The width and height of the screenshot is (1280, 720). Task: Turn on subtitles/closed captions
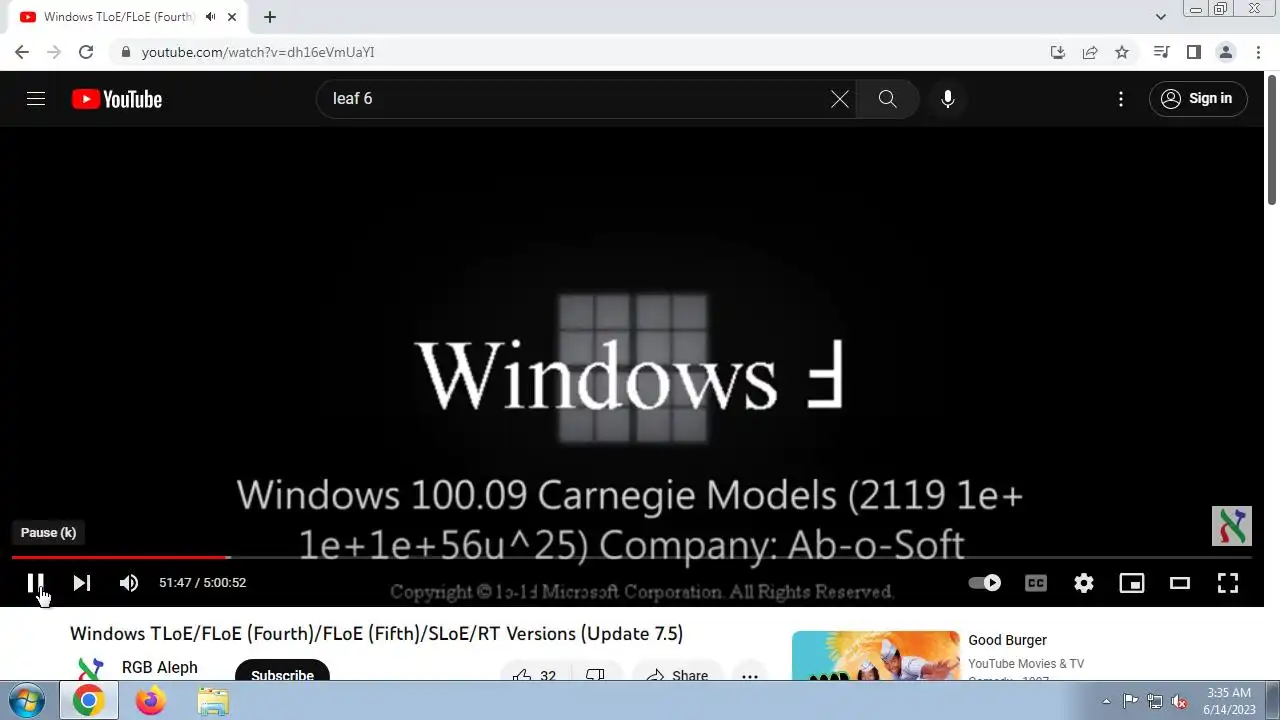click(1036, 583)
